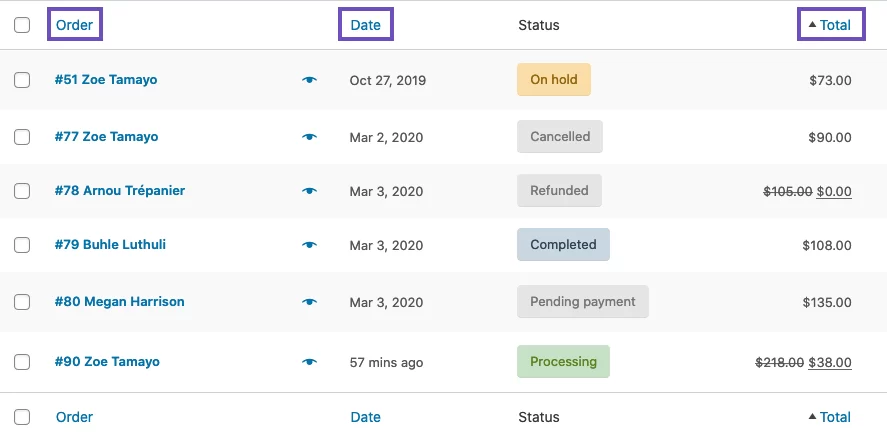
Task: Click footer Date column label
Action: [365, 417]
